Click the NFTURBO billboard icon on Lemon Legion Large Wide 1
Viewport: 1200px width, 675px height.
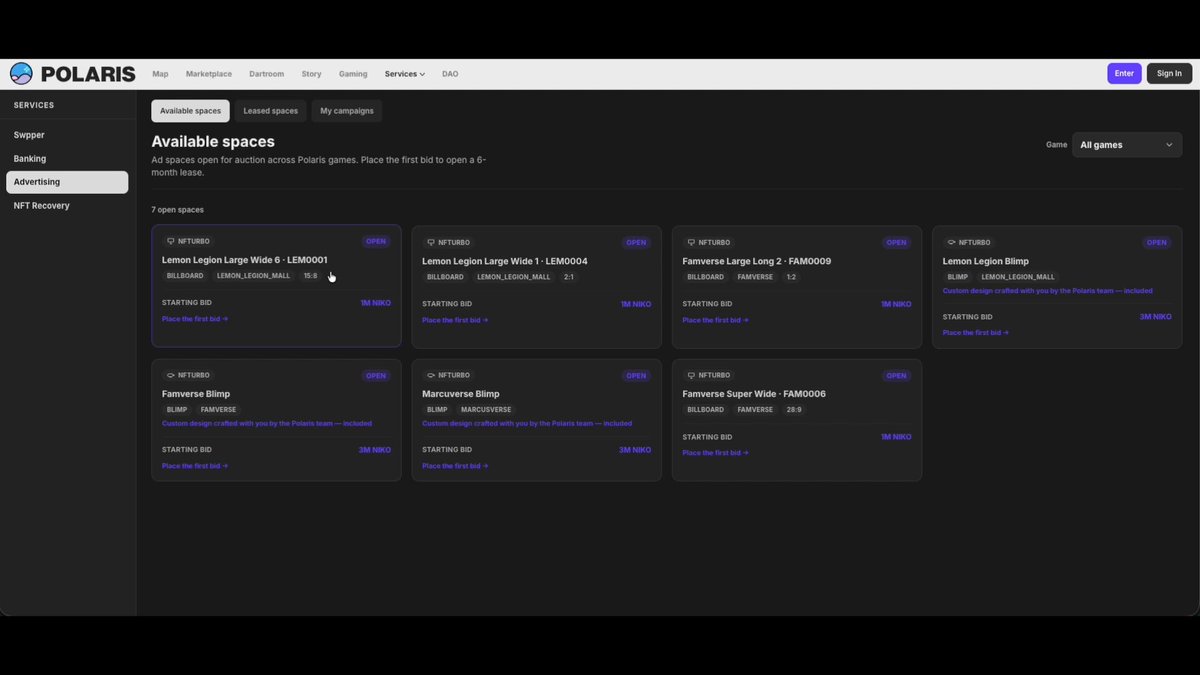(x=431, y=242)
